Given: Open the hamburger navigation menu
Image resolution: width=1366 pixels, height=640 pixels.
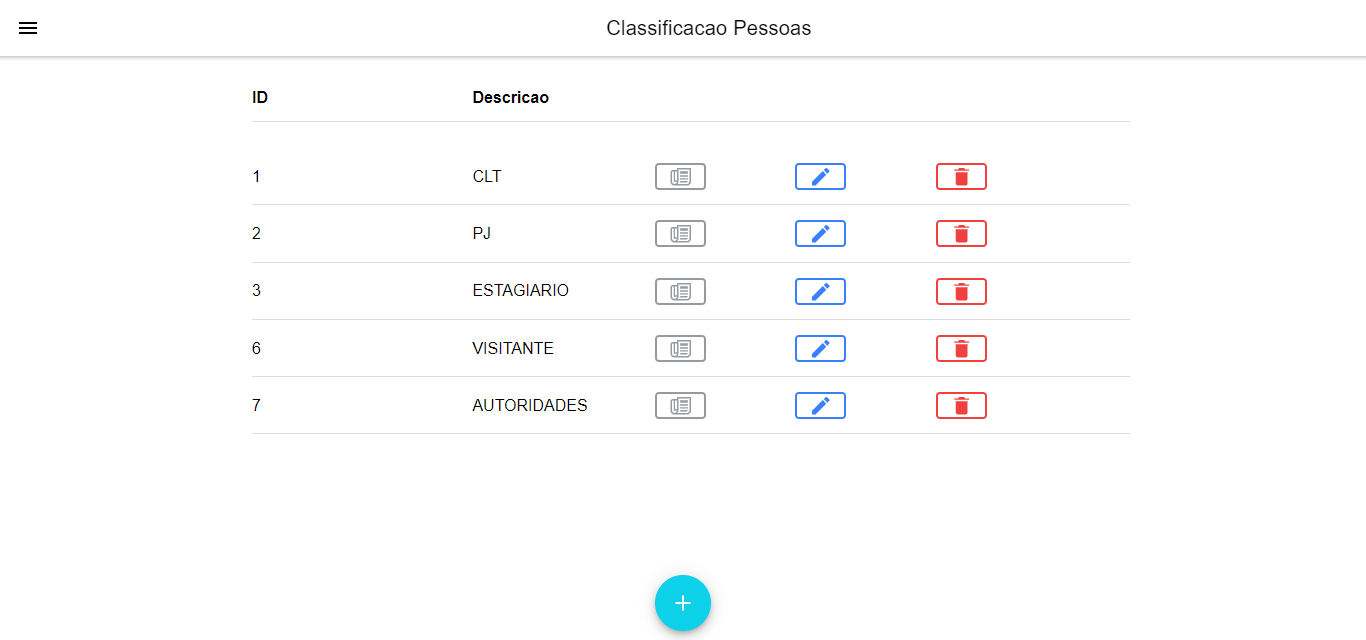Looking at the screenshot, I should [28, 28].
